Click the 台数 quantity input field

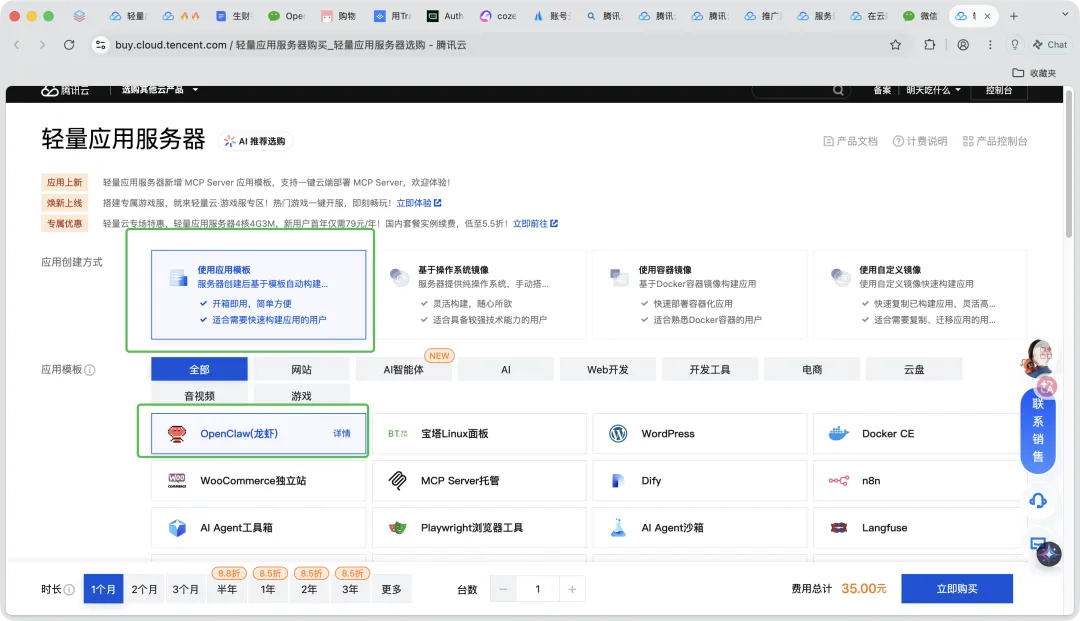click(x=538, y=589)
